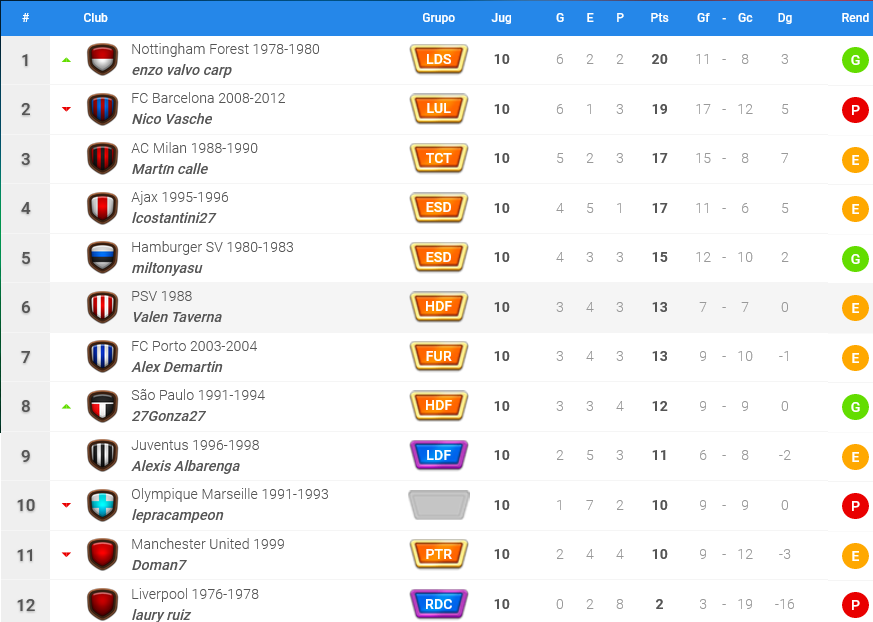This screenshot has width=873, height=622.
Task: Click the TCT group badge
Action: pos(439,158)
